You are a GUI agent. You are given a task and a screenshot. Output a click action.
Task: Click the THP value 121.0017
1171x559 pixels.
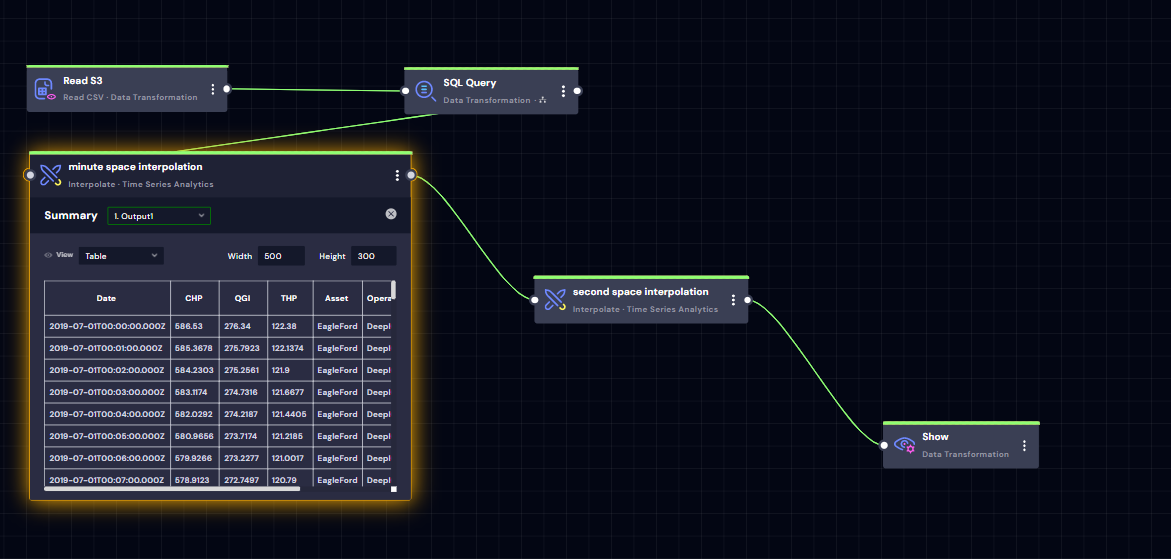tap(291, 458)
